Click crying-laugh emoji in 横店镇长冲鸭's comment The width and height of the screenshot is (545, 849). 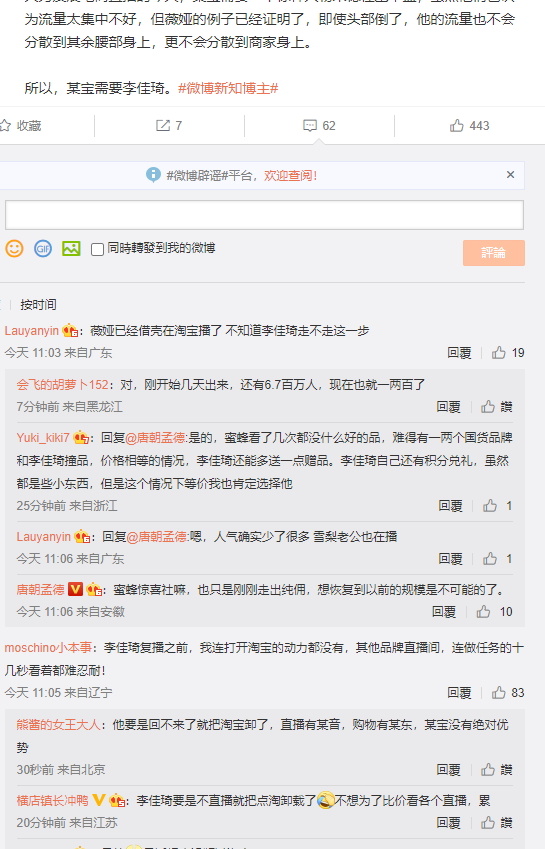325,800
